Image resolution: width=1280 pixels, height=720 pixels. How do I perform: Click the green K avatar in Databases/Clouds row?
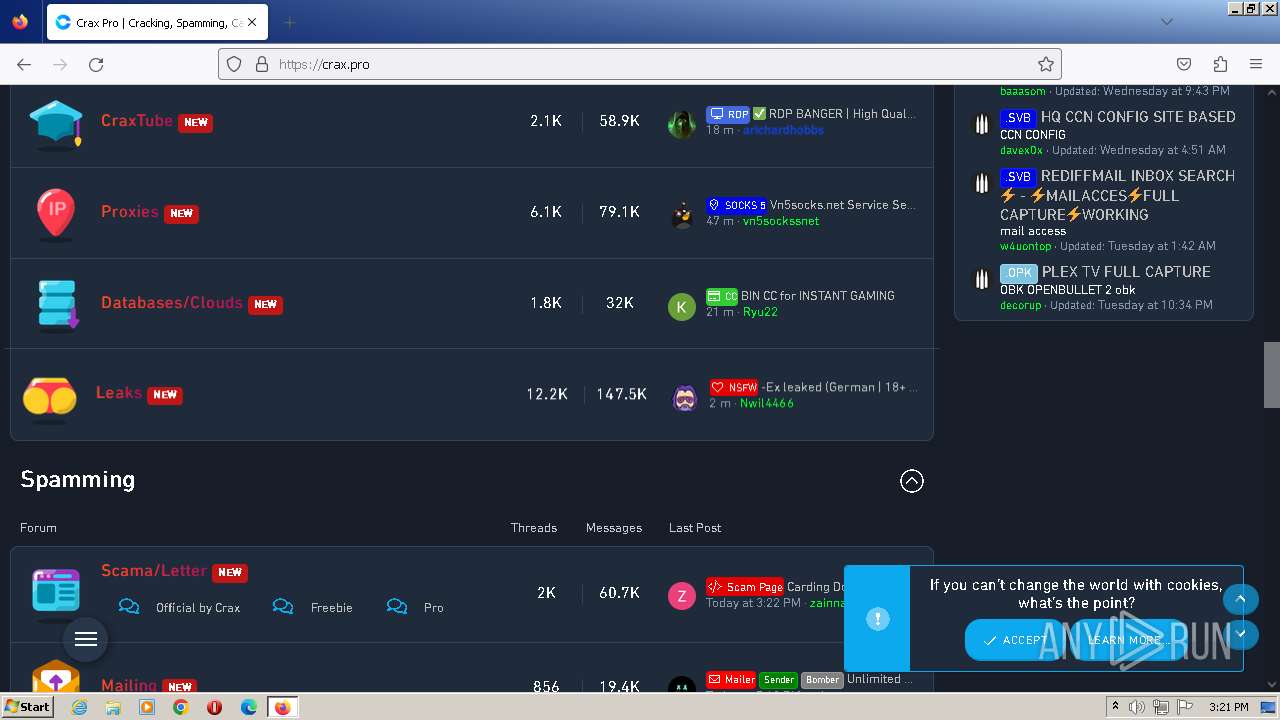tap(682, 306)
